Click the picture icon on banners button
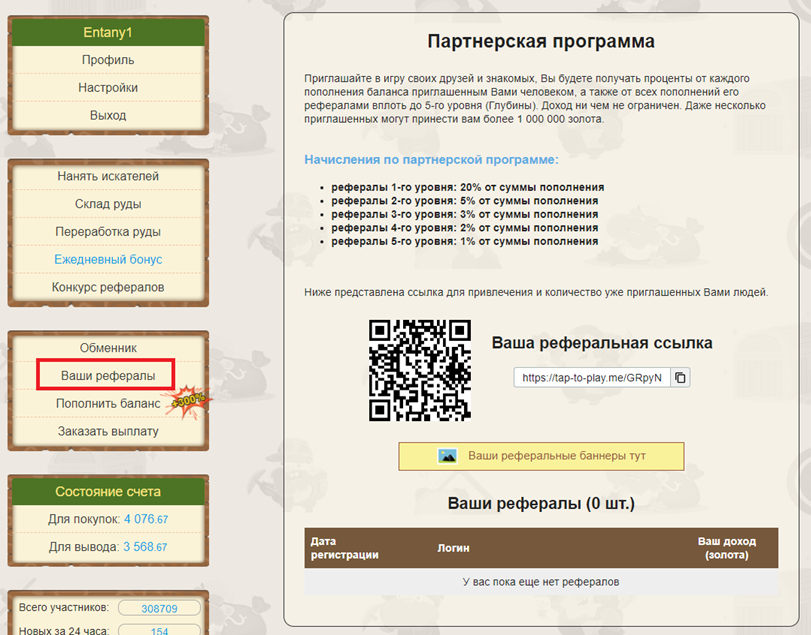The width and height of the screenshot is (811, 635). pos(447,456)
